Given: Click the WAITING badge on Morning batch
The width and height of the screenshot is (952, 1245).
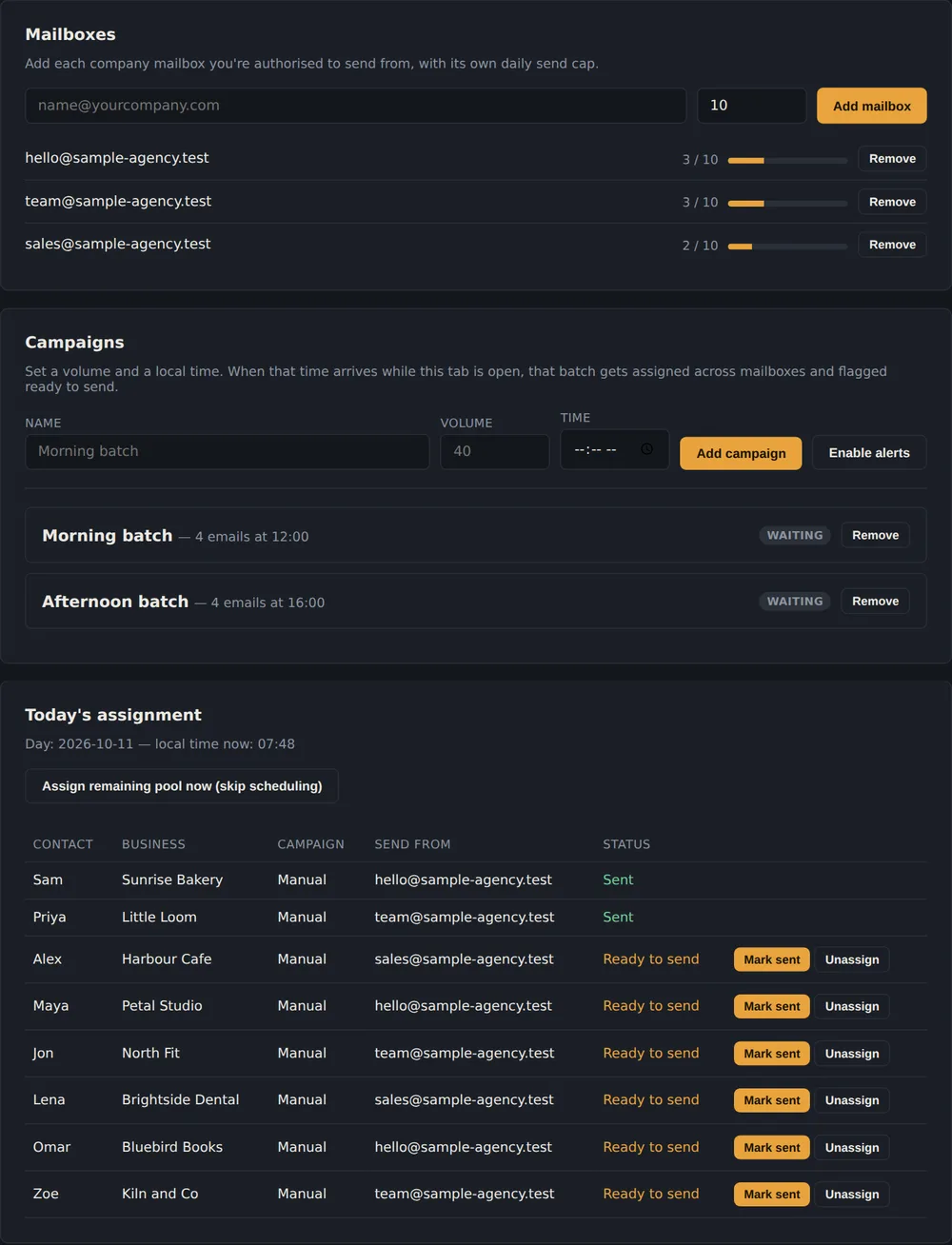Looking at the screenshot, I should 795,535.
